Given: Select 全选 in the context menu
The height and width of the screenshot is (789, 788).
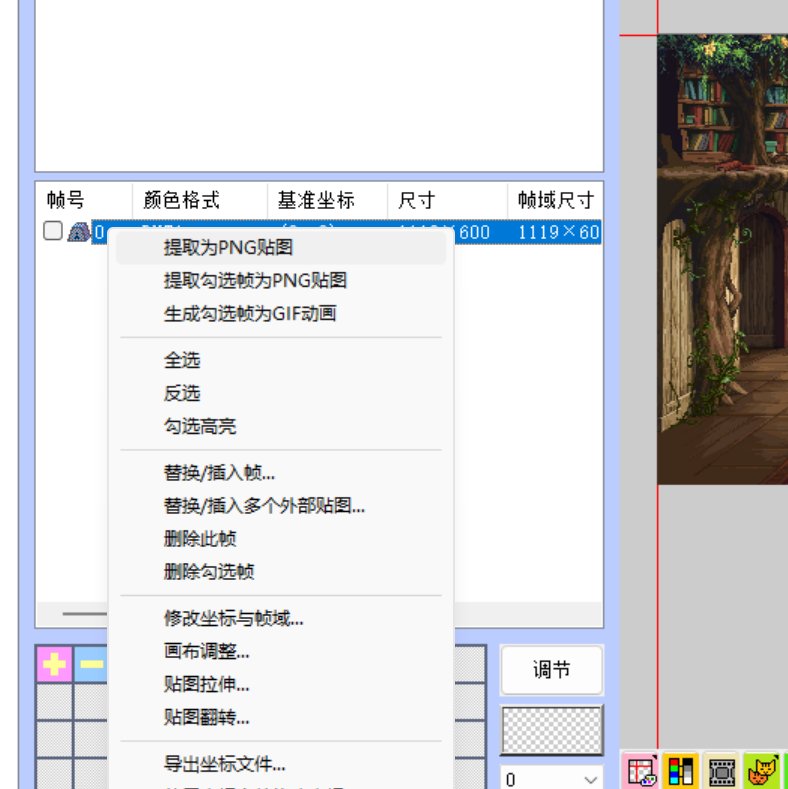Looking at the screenshot, I should pos(182,360).
